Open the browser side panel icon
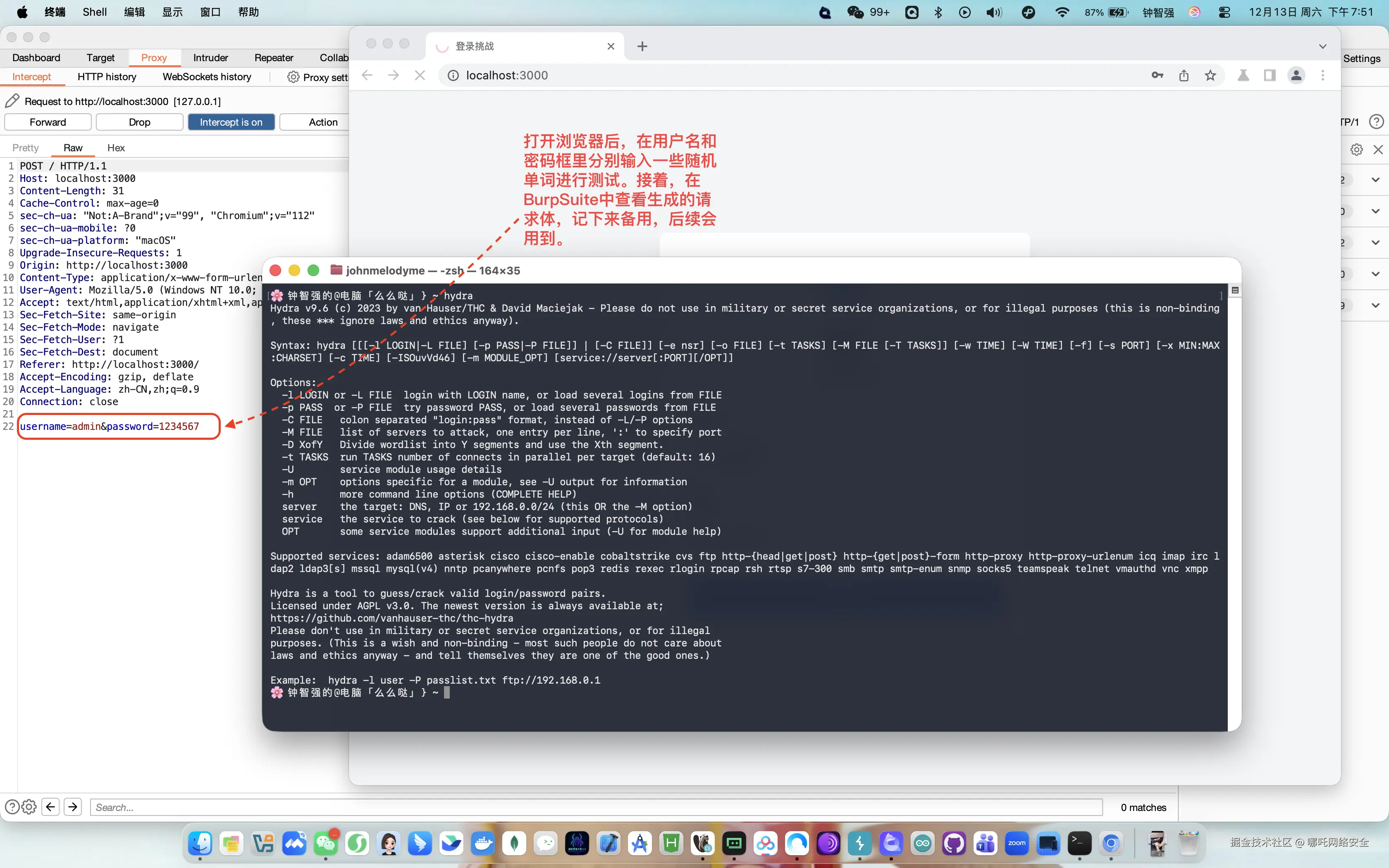This screenshot has height=868, width=1389. tap(1270, 75)
